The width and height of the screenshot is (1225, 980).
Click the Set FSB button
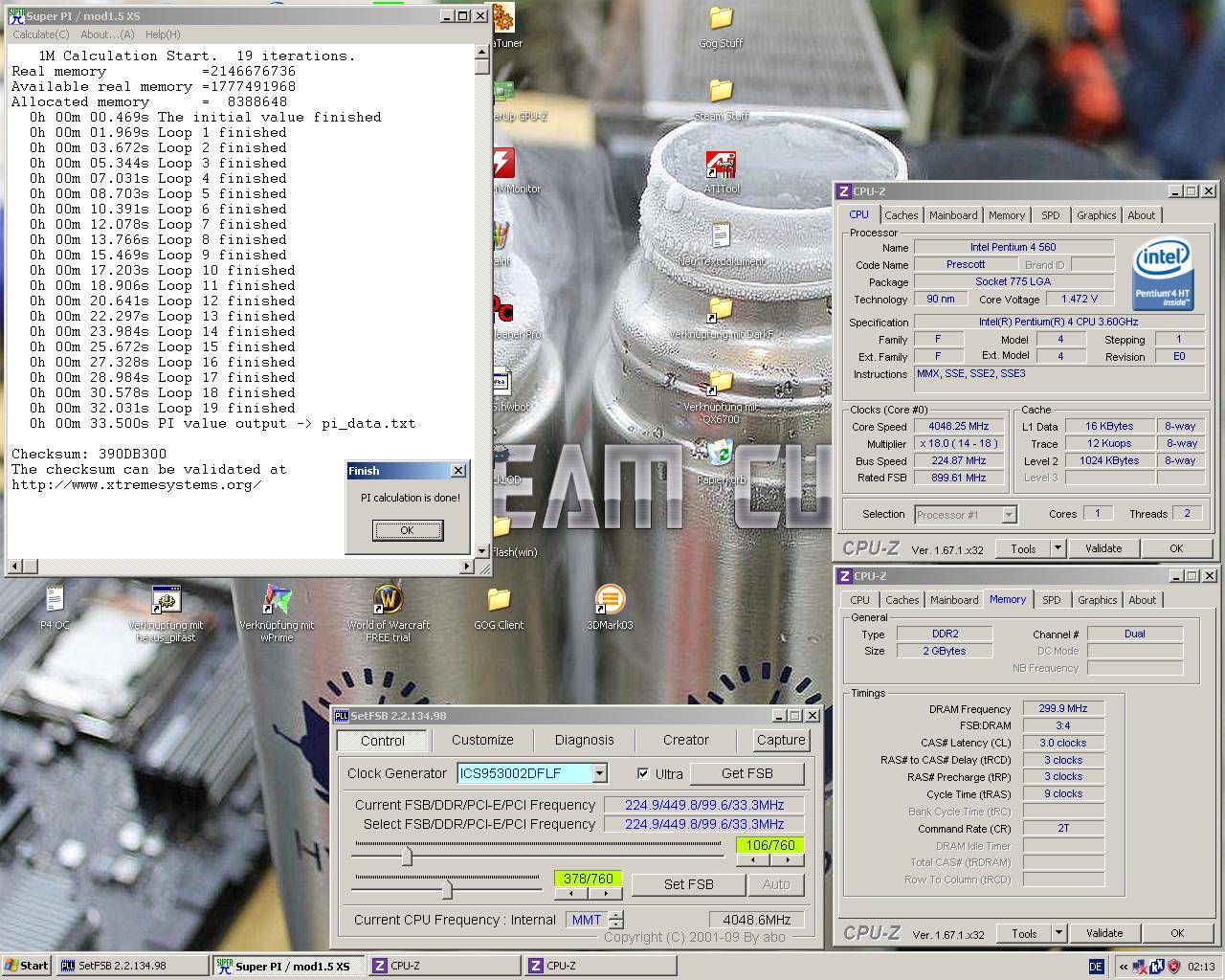(x=689, y=884)
